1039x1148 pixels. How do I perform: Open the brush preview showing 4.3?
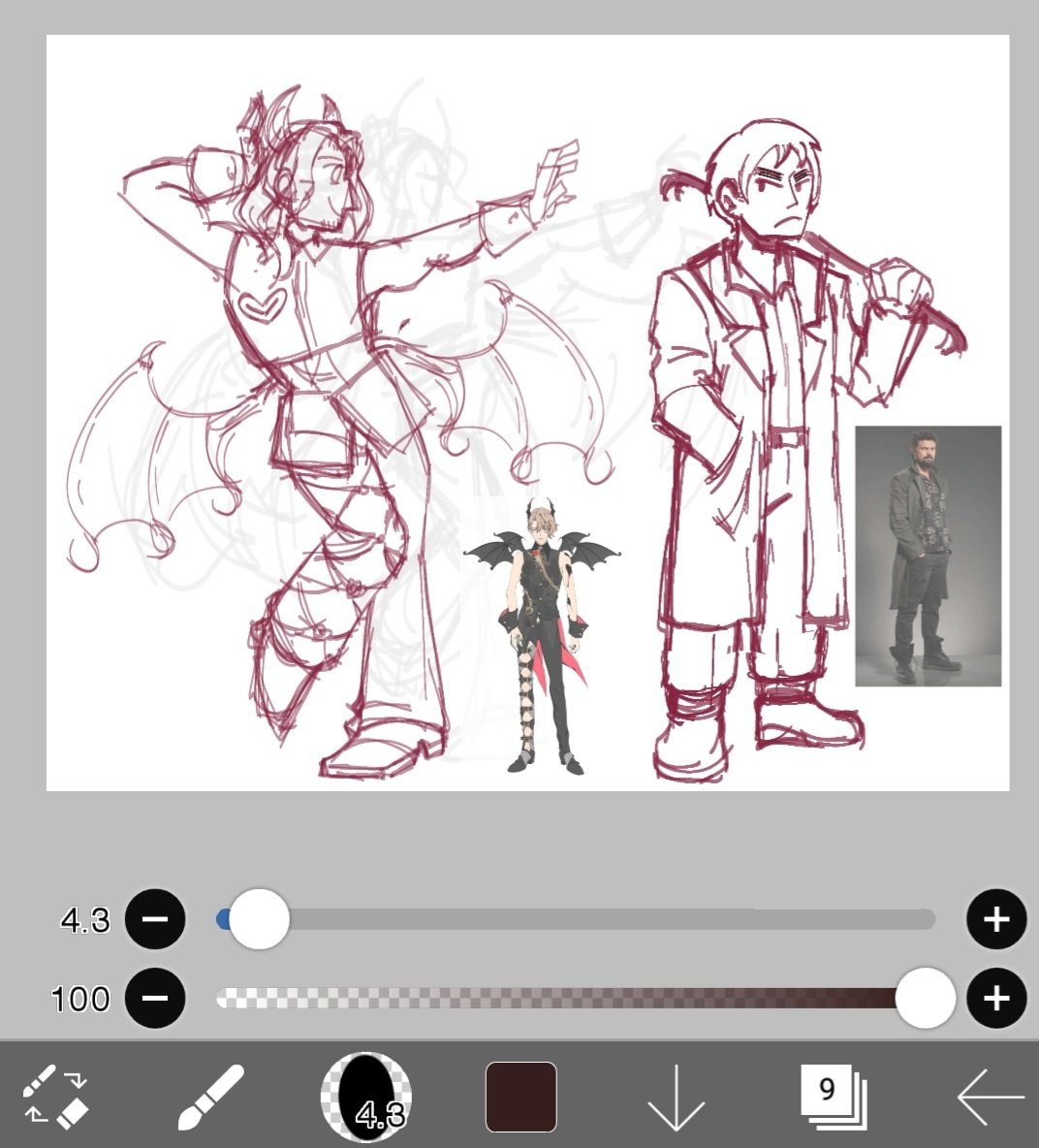366,1097
